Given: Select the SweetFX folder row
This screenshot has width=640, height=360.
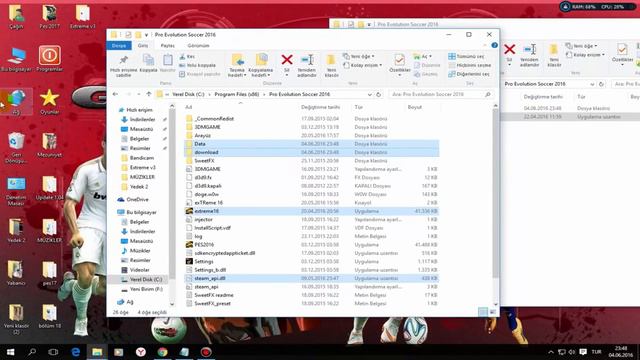Looking at the screenshot, I should tap(312, 161).
